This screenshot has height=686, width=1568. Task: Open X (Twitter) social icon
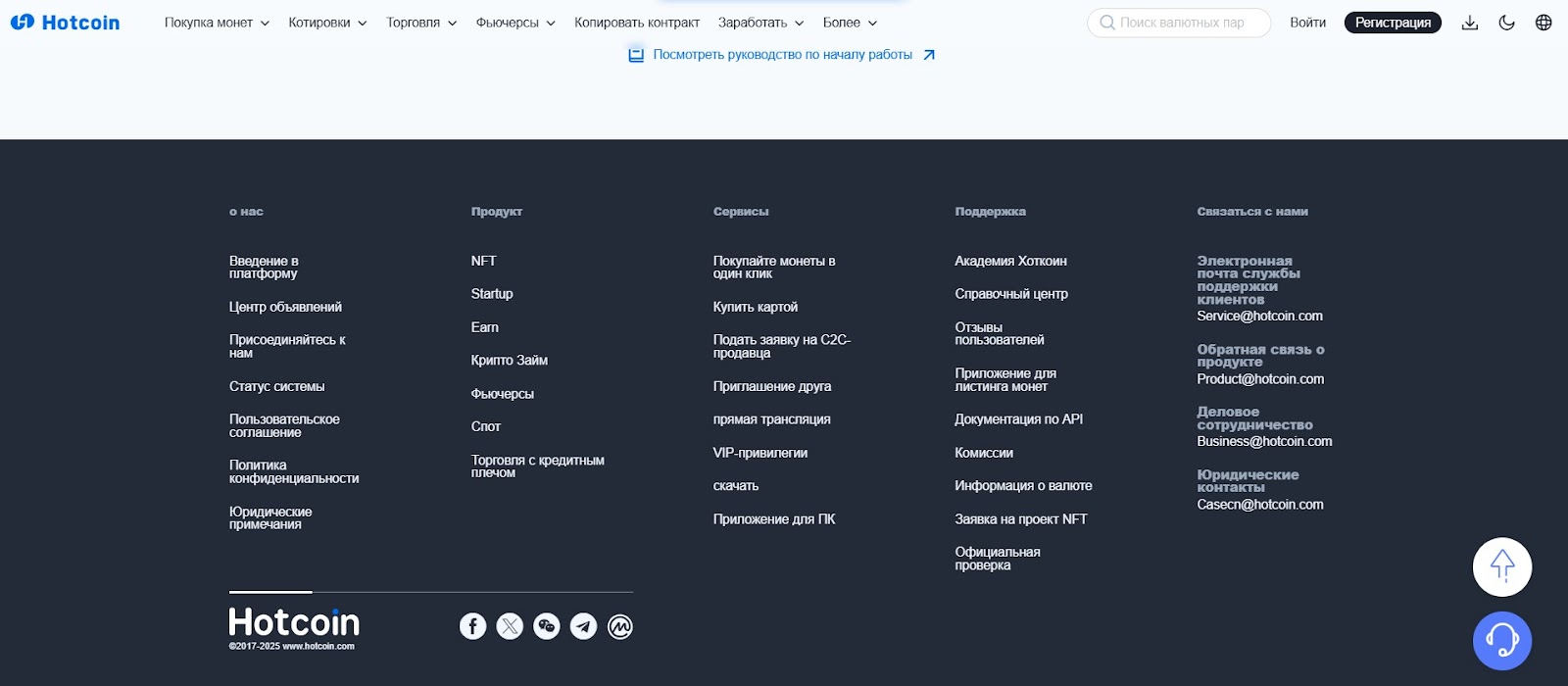tap(510, 626)
